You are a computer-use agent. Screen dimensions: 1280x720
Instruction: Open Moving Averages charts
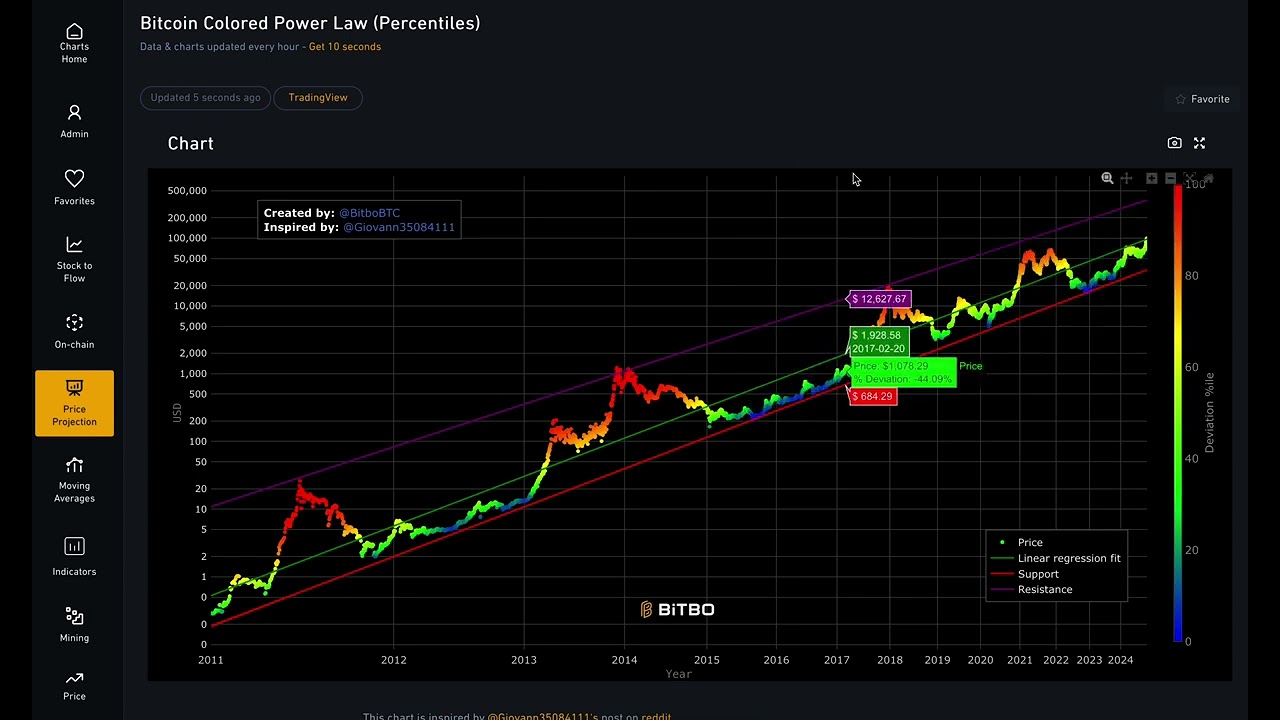[x=74, y=480]
